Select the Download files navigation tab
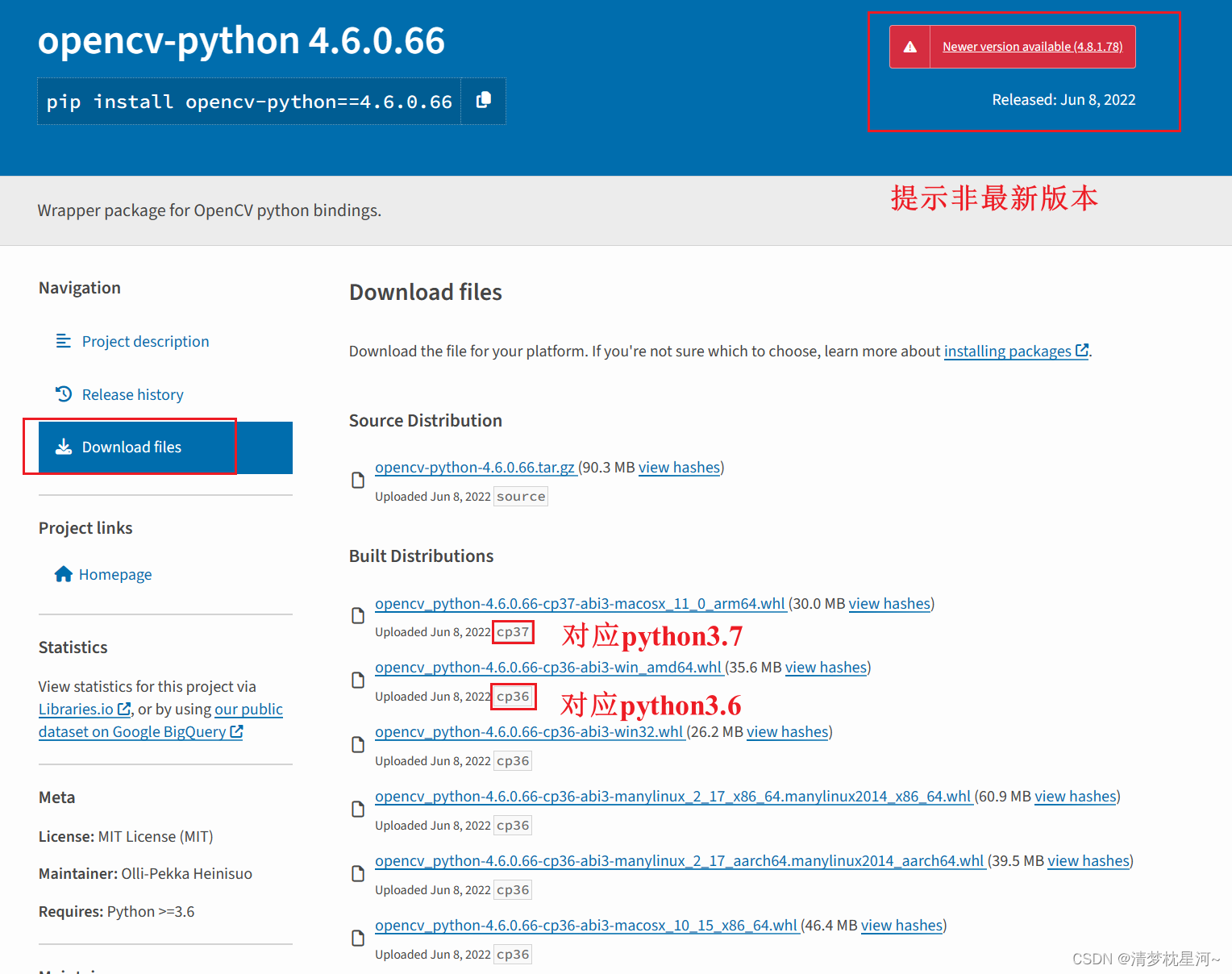Viewport: 1232px width, 974px height. 165,447
